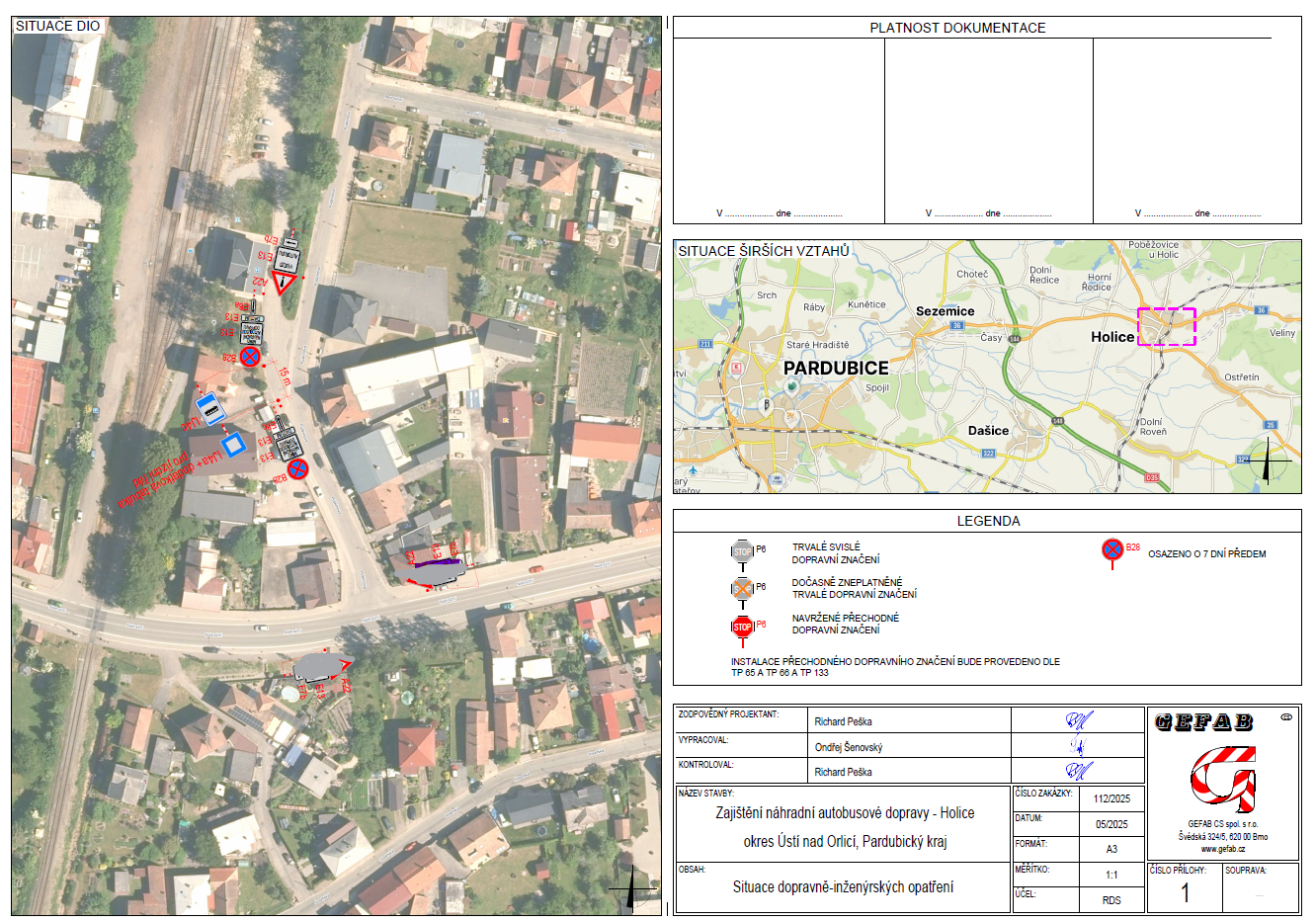
Task: Click the north arrow on the aerial photo
Action: point(631,888)
